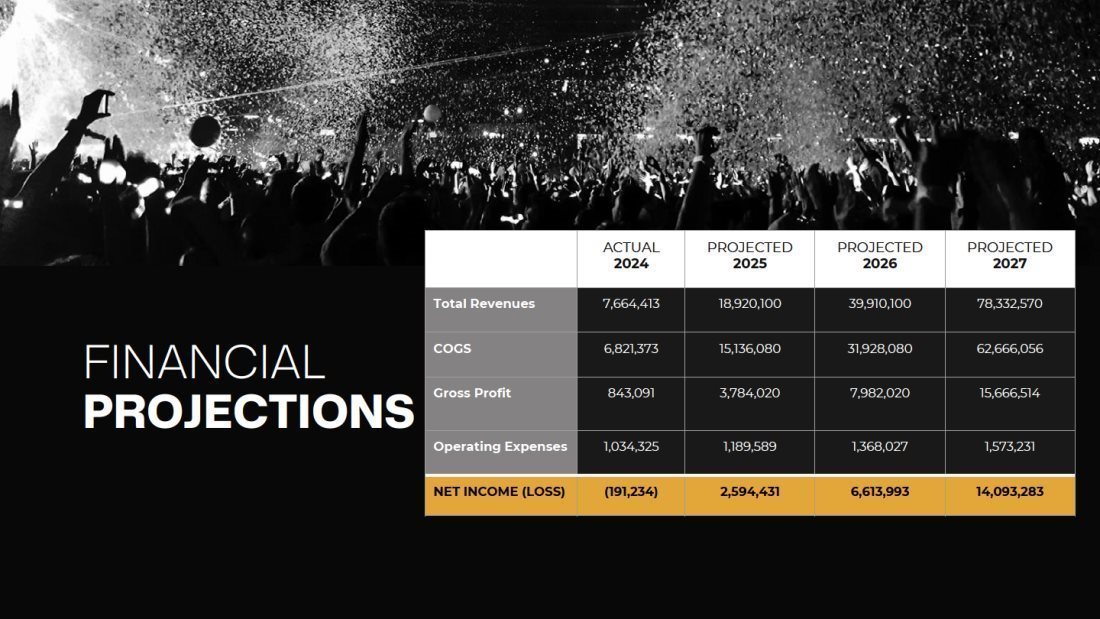The height and width of the screenshot is (619, 1100).
Task: Select the ACTUAL 2024 column header
Action: point(631,258)
